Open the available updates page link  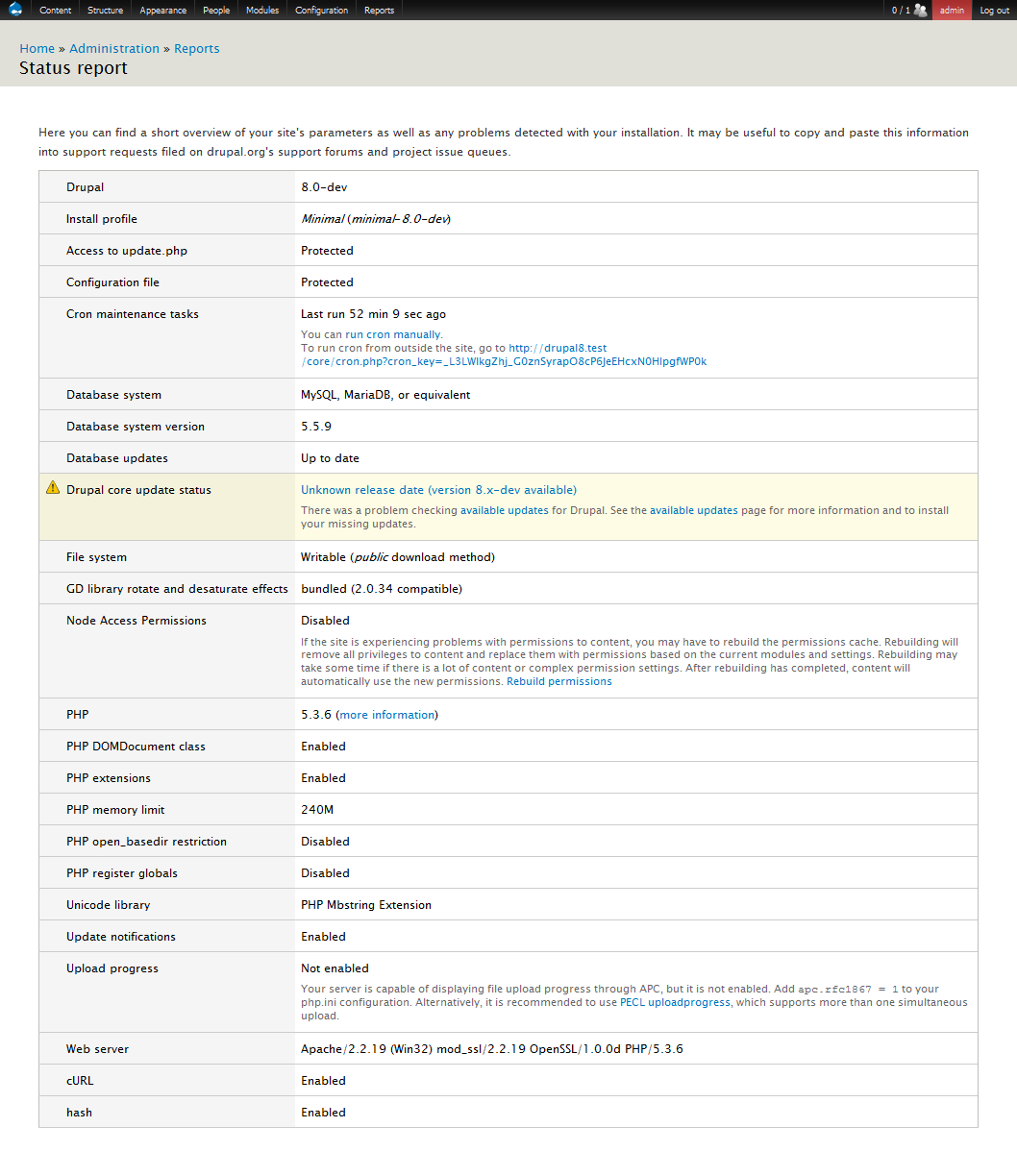click(x=694, y=510)
